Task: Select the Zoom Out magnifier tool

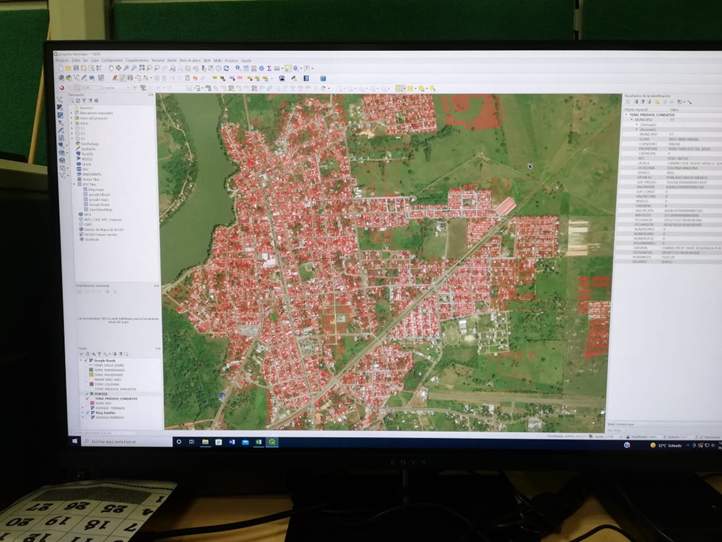Action: point(134,68)
